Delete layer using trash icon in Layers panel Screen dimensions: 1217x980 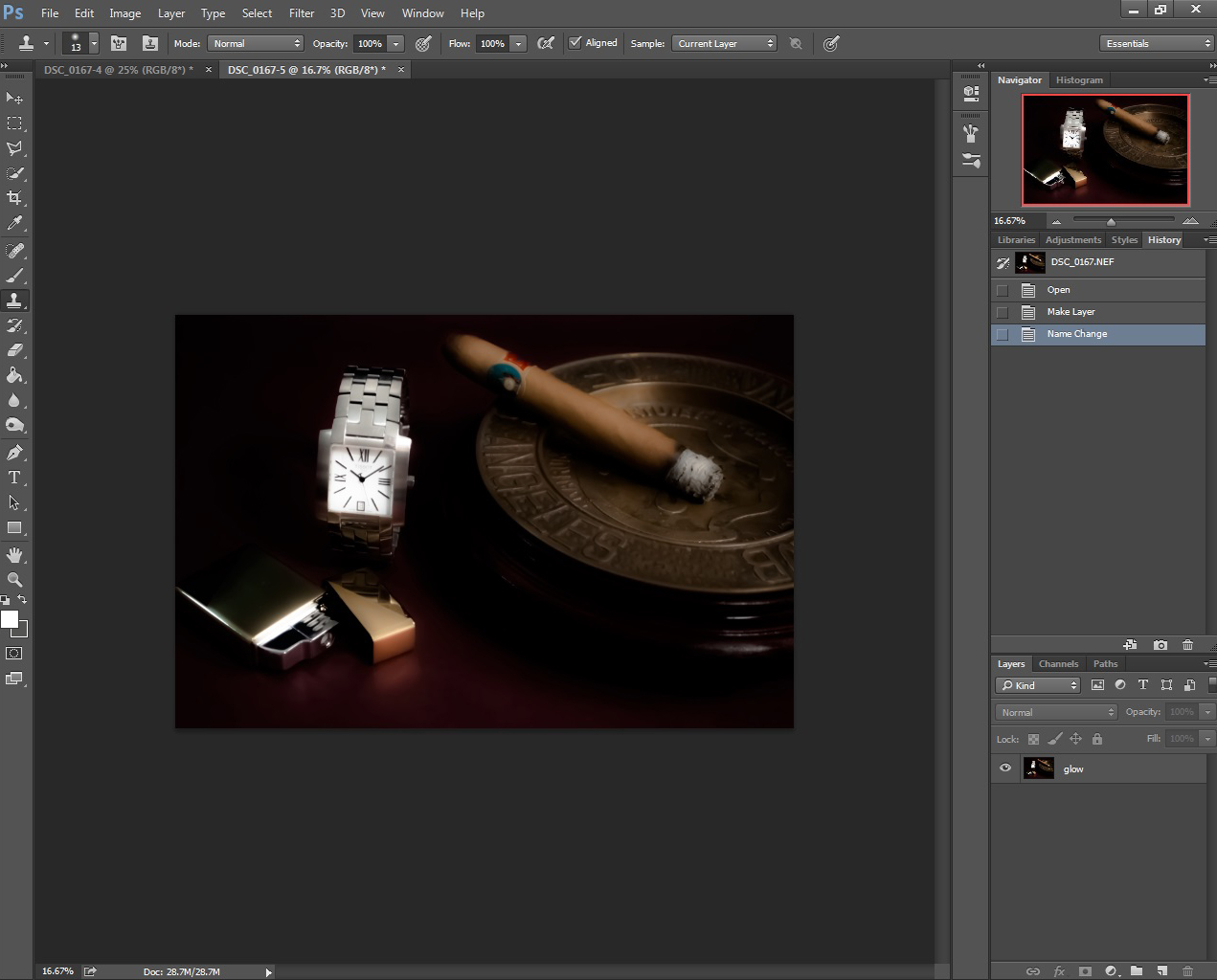(x=1187, y=970)
